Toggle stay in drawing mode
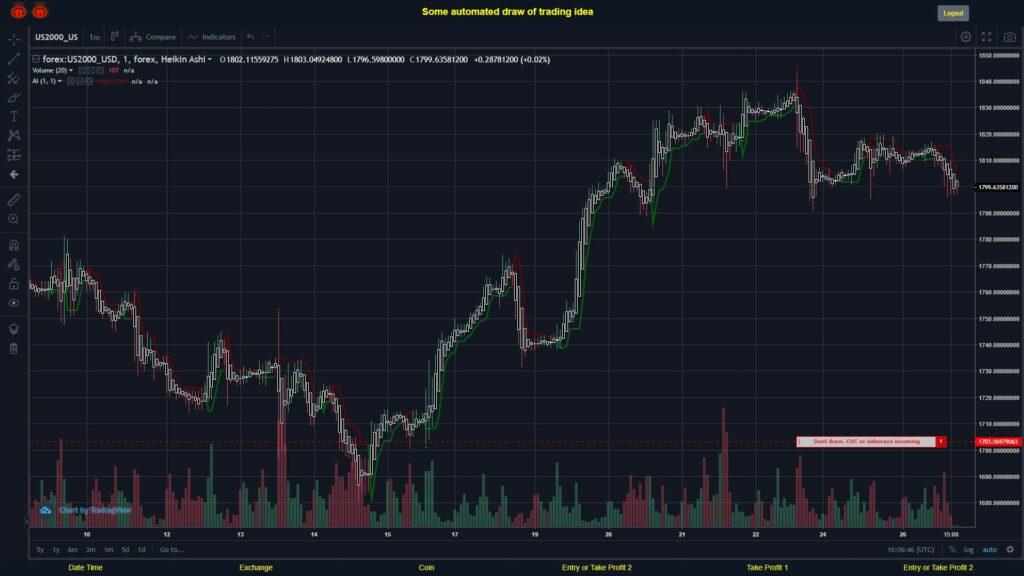Image resolution: width=1024 pixels, height=576 pixels. coord(14,264)
